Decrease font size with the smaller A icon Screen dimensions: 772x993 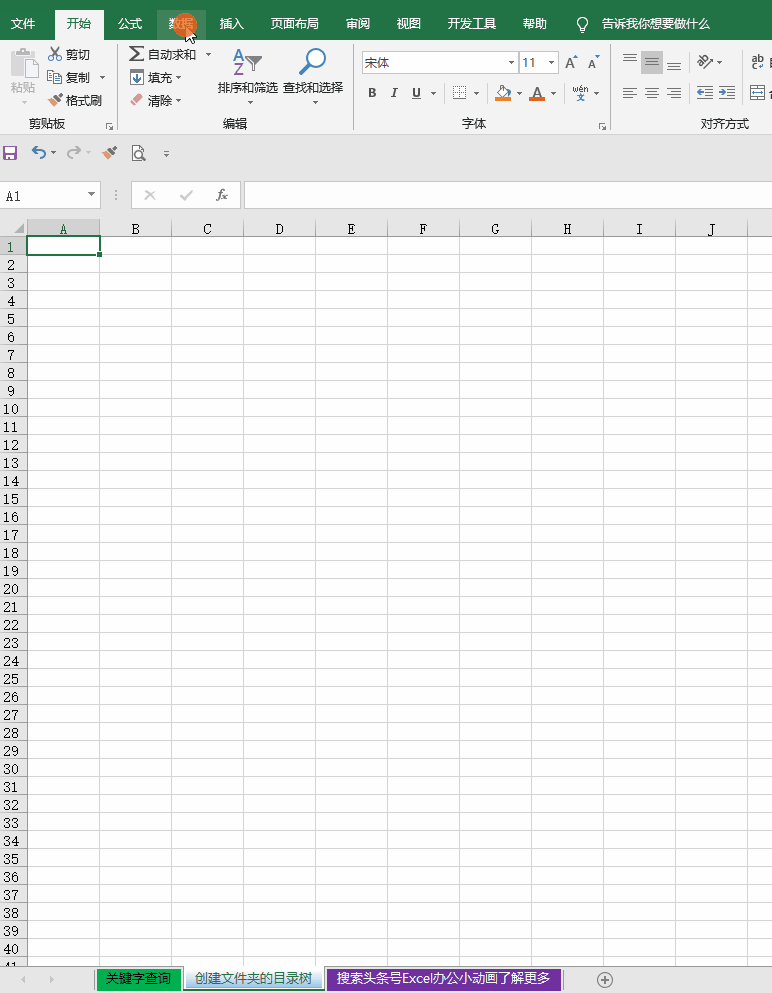(593, 62)
